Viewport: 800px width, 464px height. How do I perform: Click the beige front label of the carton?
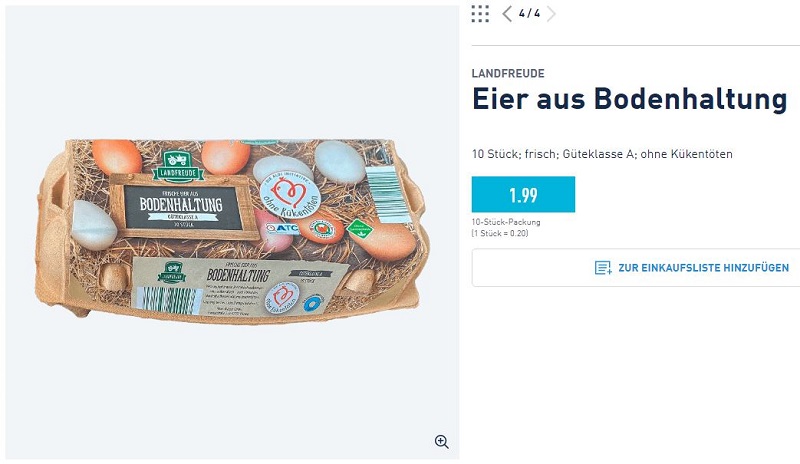240,286
